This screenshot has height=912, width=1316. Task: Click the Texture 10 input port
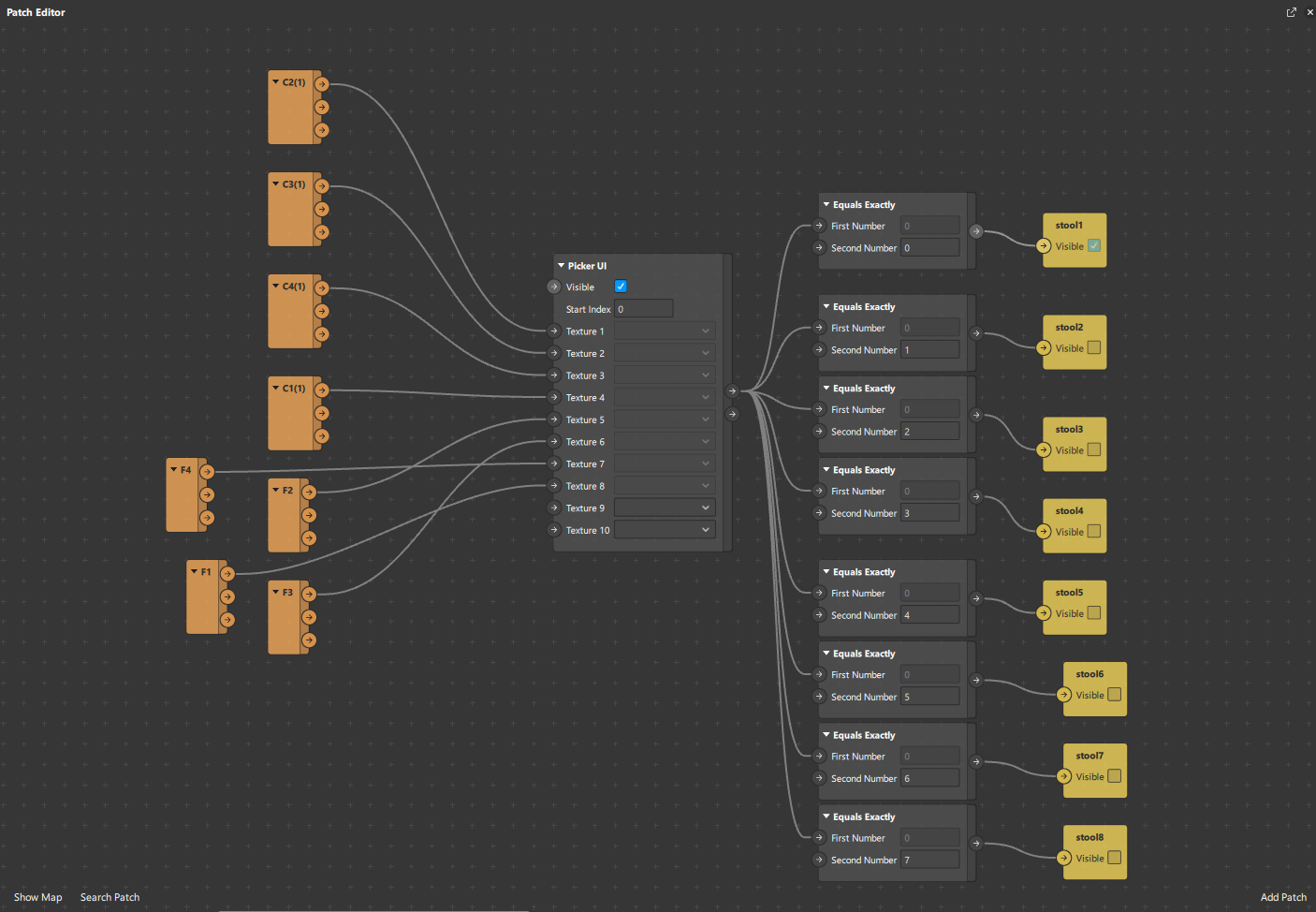point(554,530)
